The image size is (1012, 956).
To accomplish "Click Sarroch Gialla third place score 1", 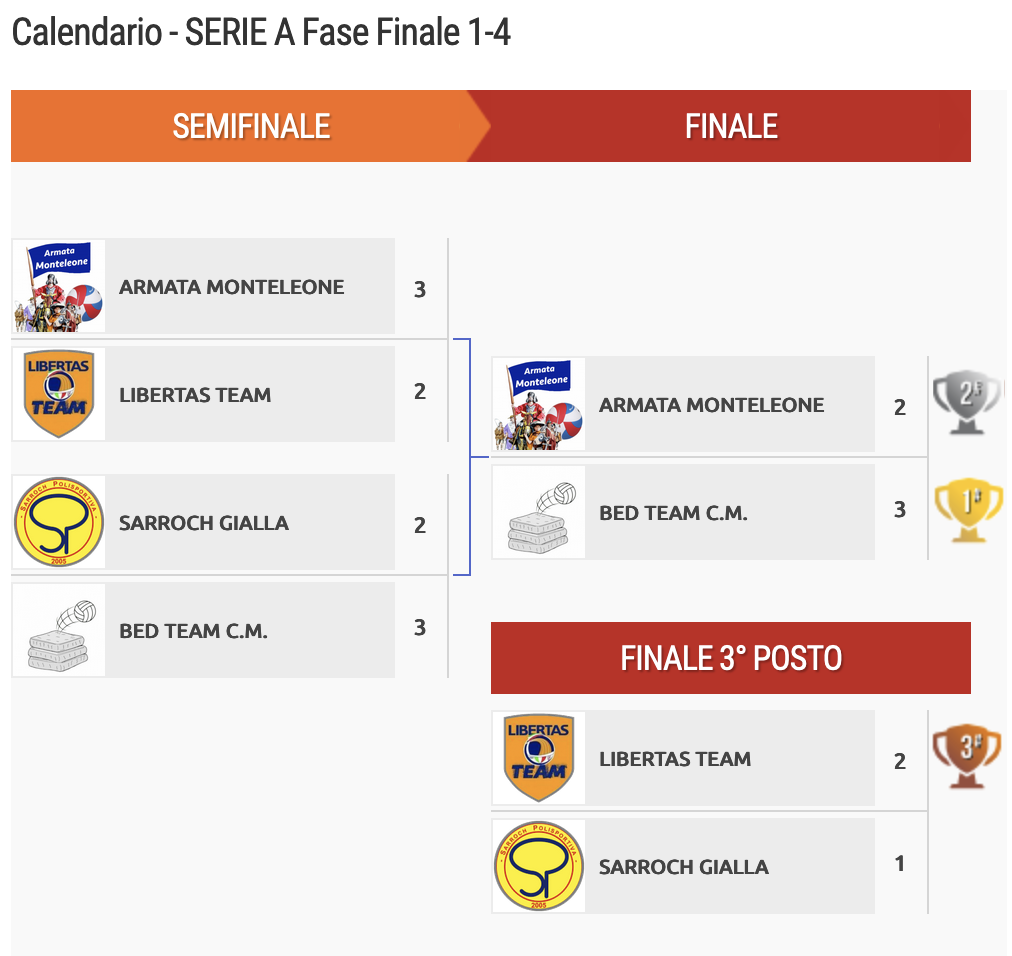I will (900, 864).
